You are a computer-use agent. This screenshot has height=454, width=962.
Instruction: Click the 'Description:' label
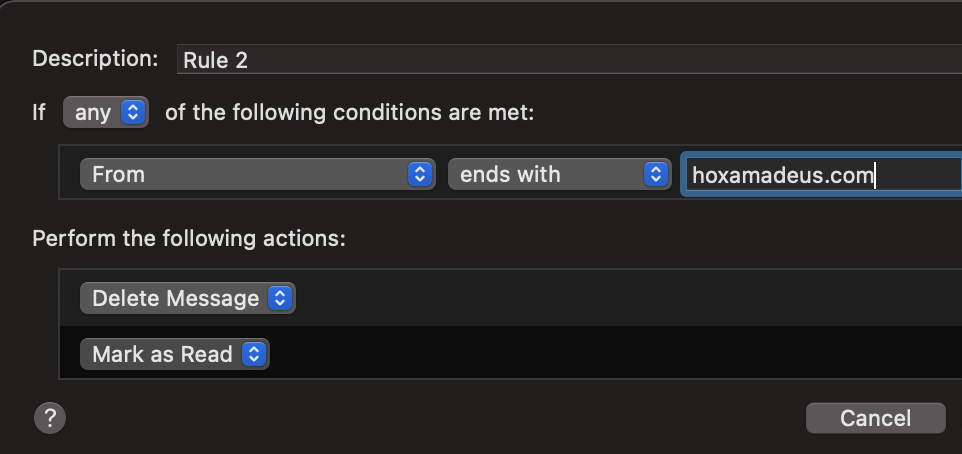(95, 58)
